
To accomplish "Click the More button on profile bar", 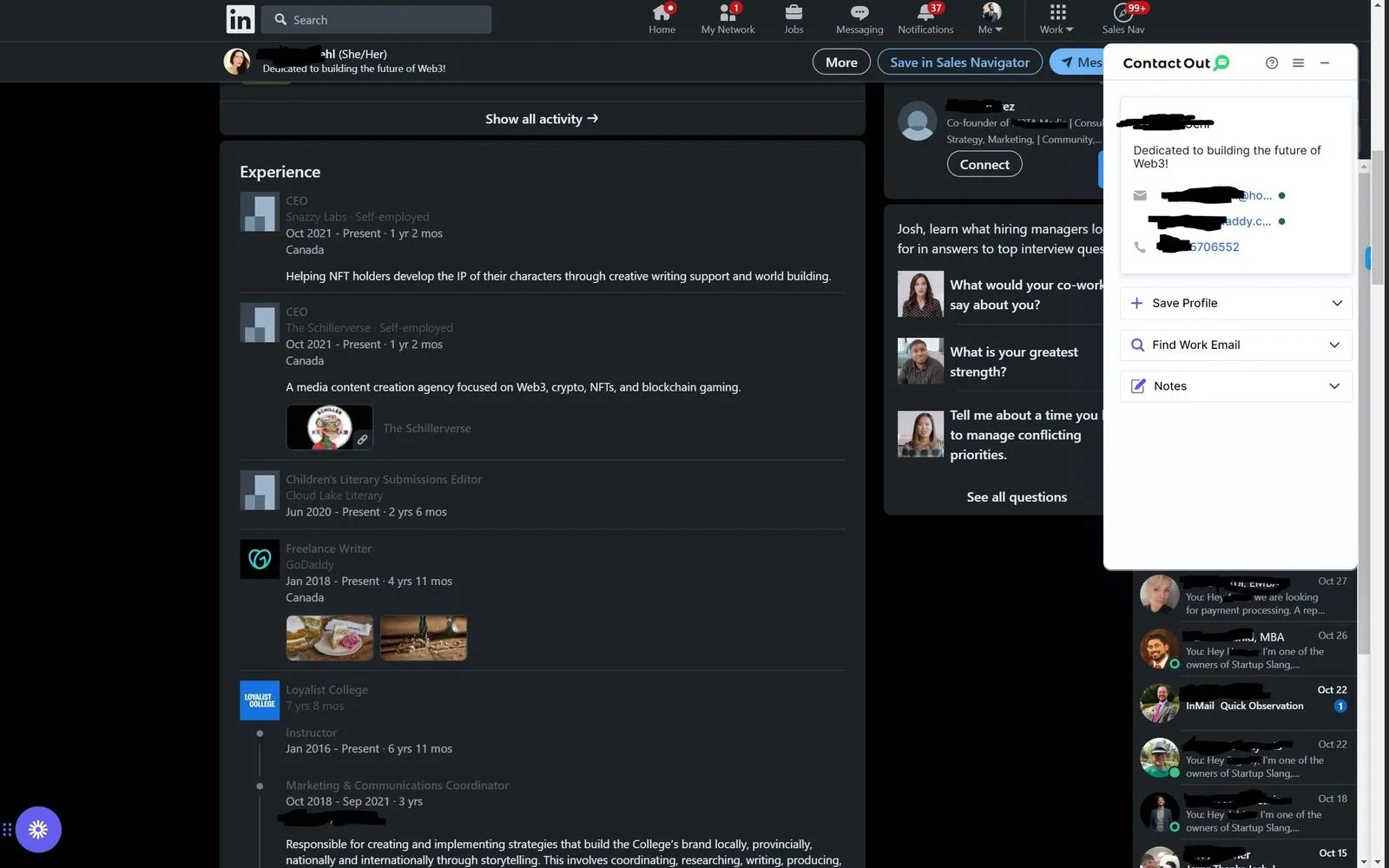I will (841, 62).
